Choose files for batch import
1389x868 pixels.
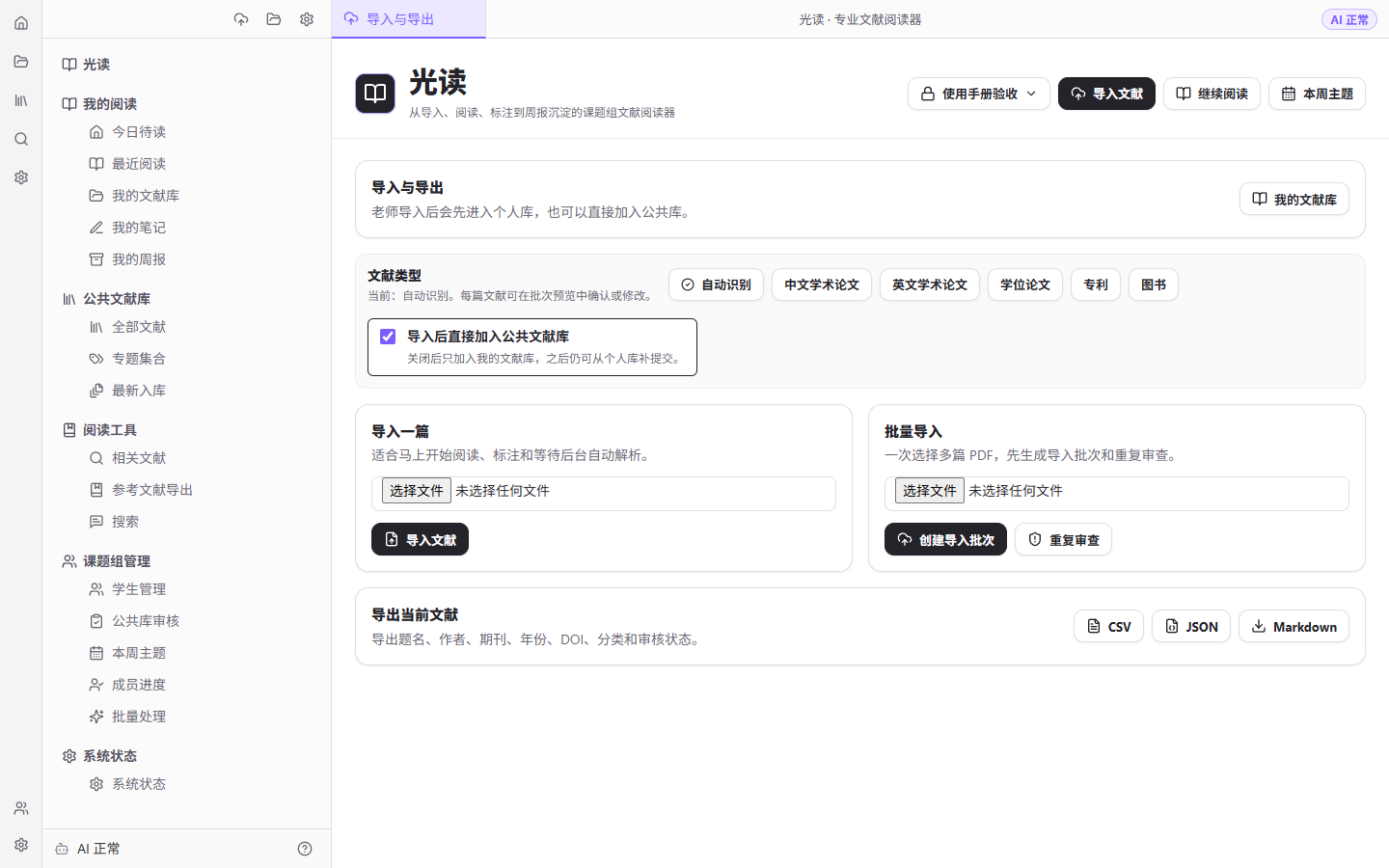click(929, 491)
